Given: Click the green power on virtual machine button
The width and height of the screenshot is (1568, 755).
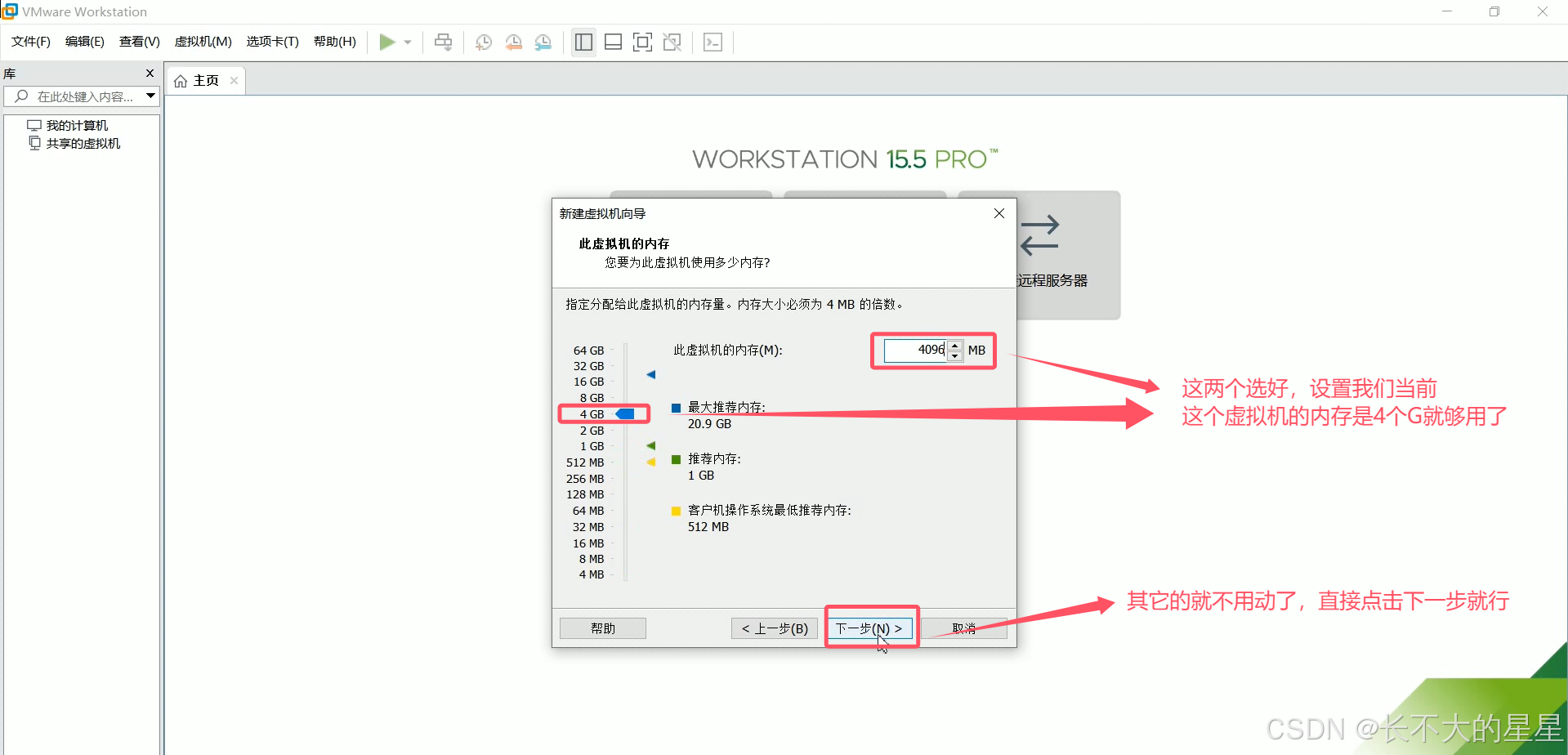Looking at the screenshot, I should [387, 42].
